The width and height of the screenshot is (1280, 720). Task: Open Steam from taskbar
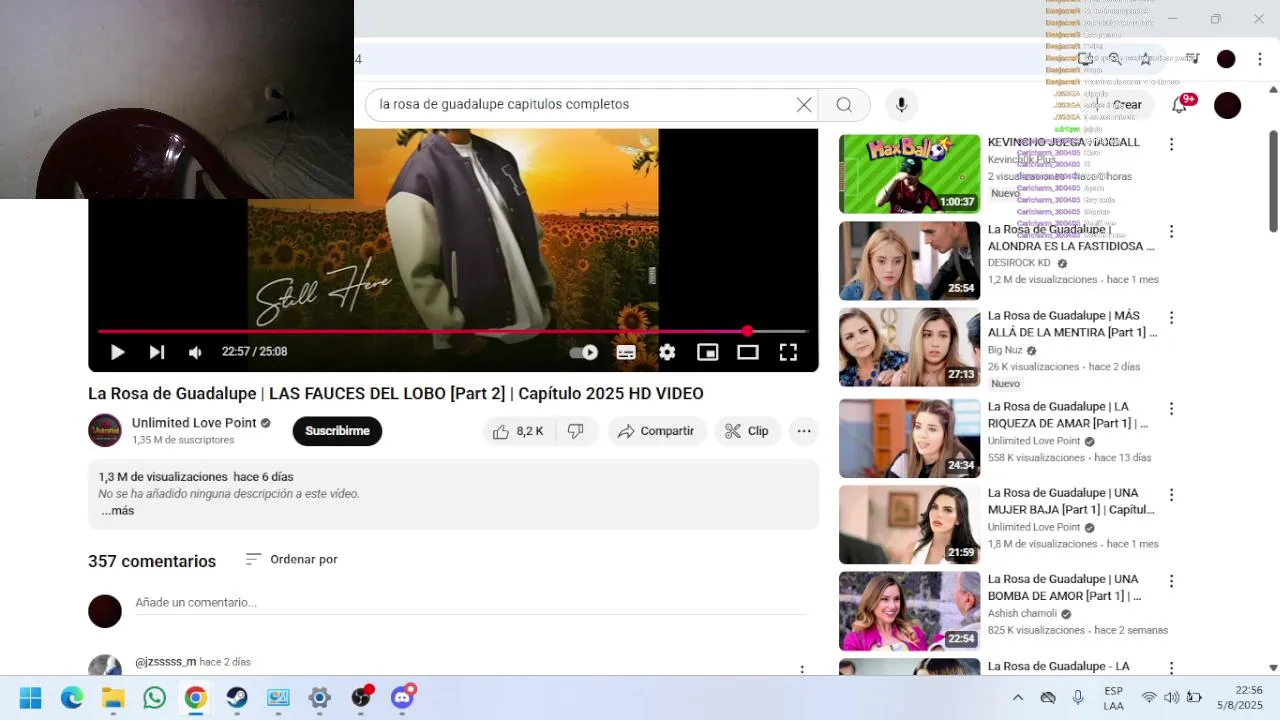coord(237,697)
